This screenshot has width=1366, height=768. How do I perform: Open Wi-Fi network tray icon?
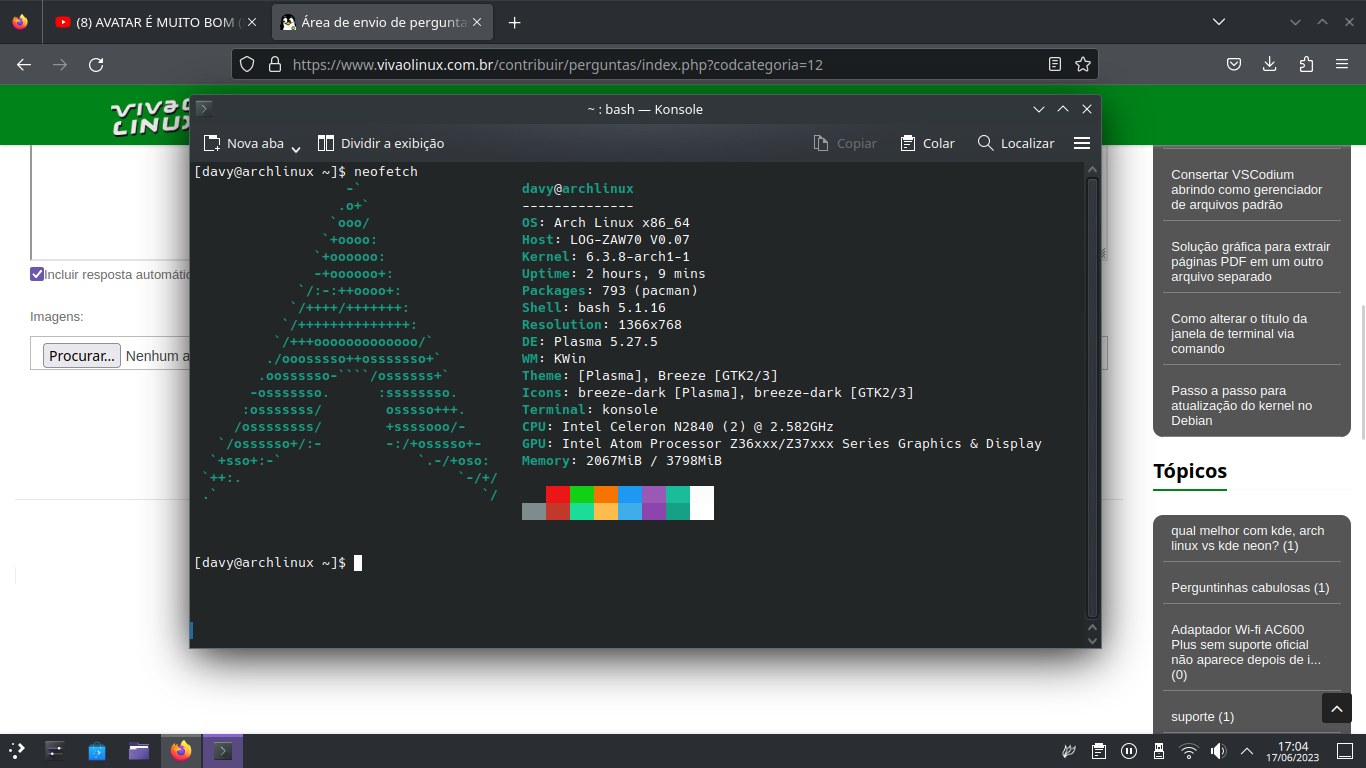tap(1189, 750)
